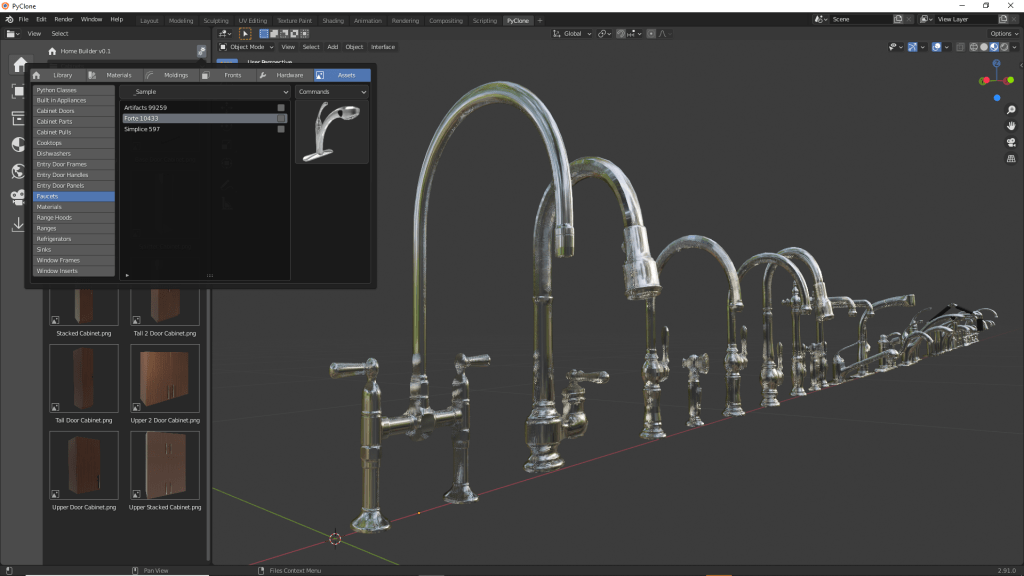Check the Forte 10433 checkbox
Image resolution: width=1024 pixels, height=576 pixels.
[282, 118]
